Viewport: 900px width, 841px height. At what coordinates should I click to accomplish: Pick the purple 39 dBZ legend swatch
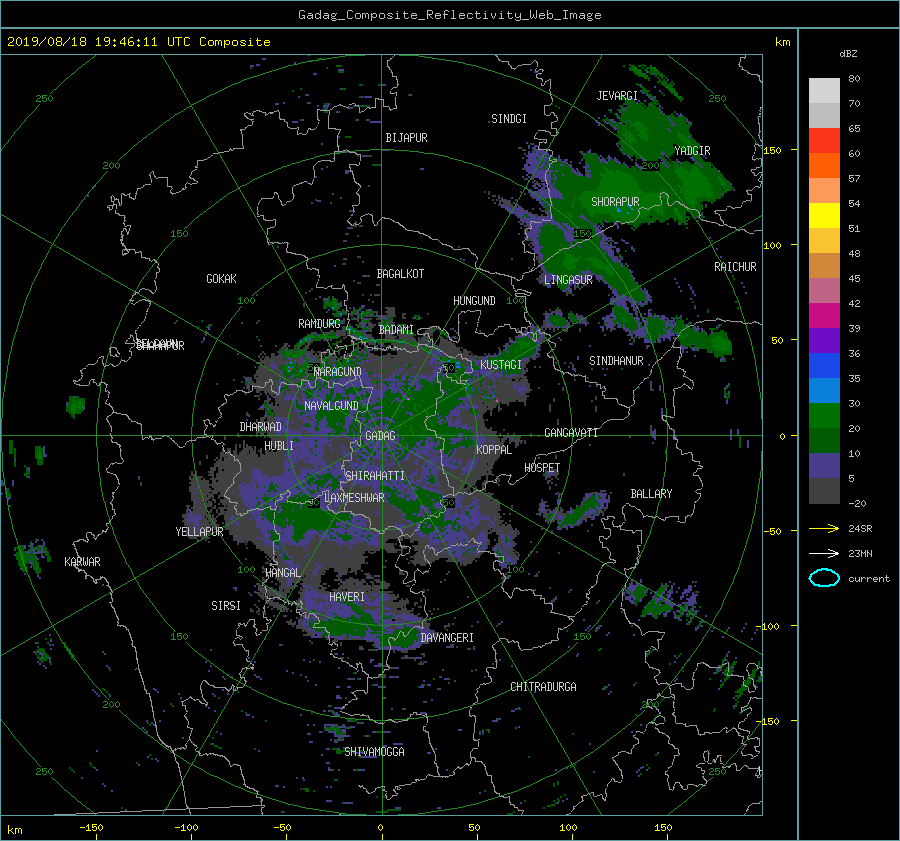coord(824,340)
